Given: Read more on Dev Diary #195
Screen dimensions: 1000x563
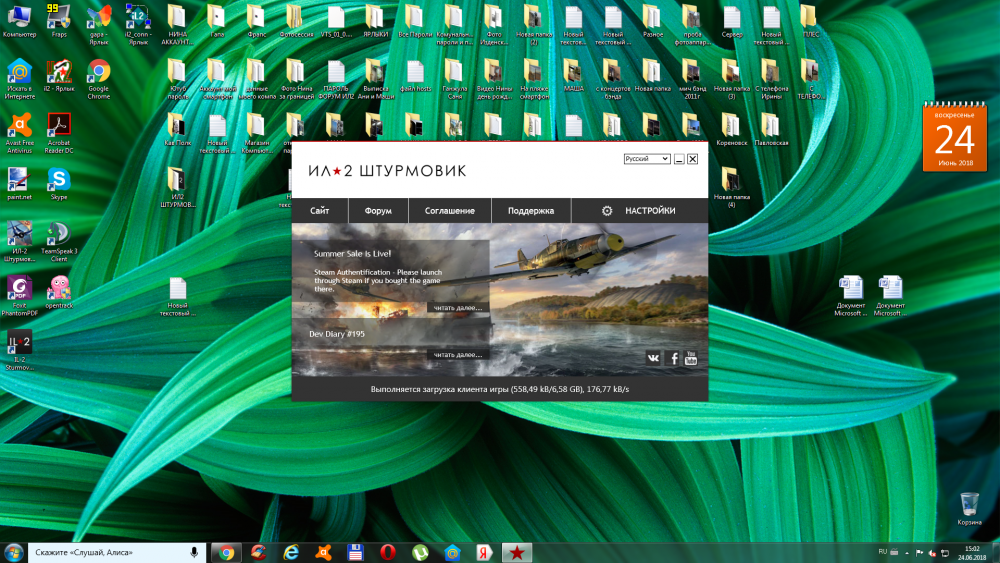Looking at the screenshot, I should click(458, 355).
